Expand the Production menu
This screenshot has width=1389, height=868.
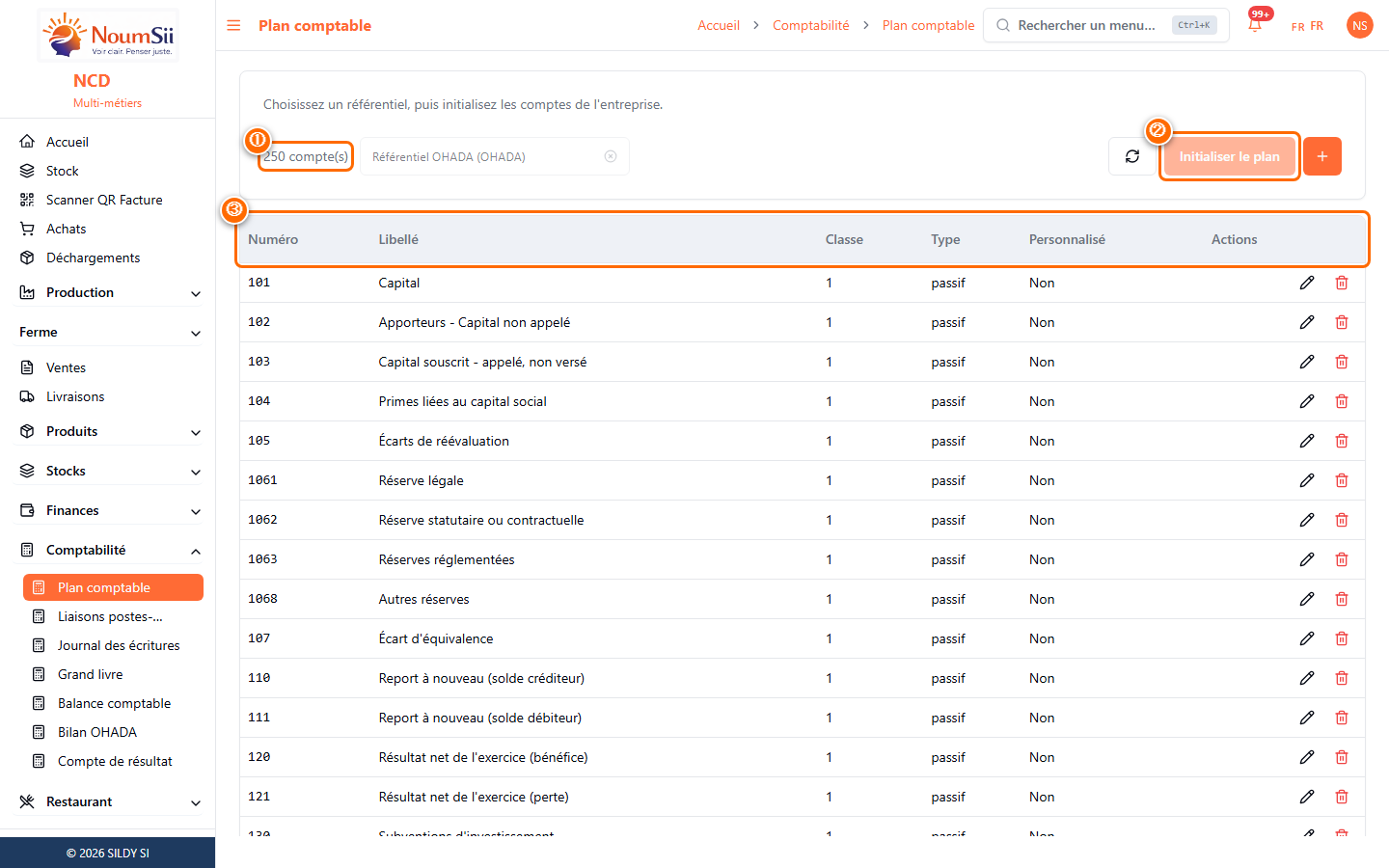click(110, 292)
